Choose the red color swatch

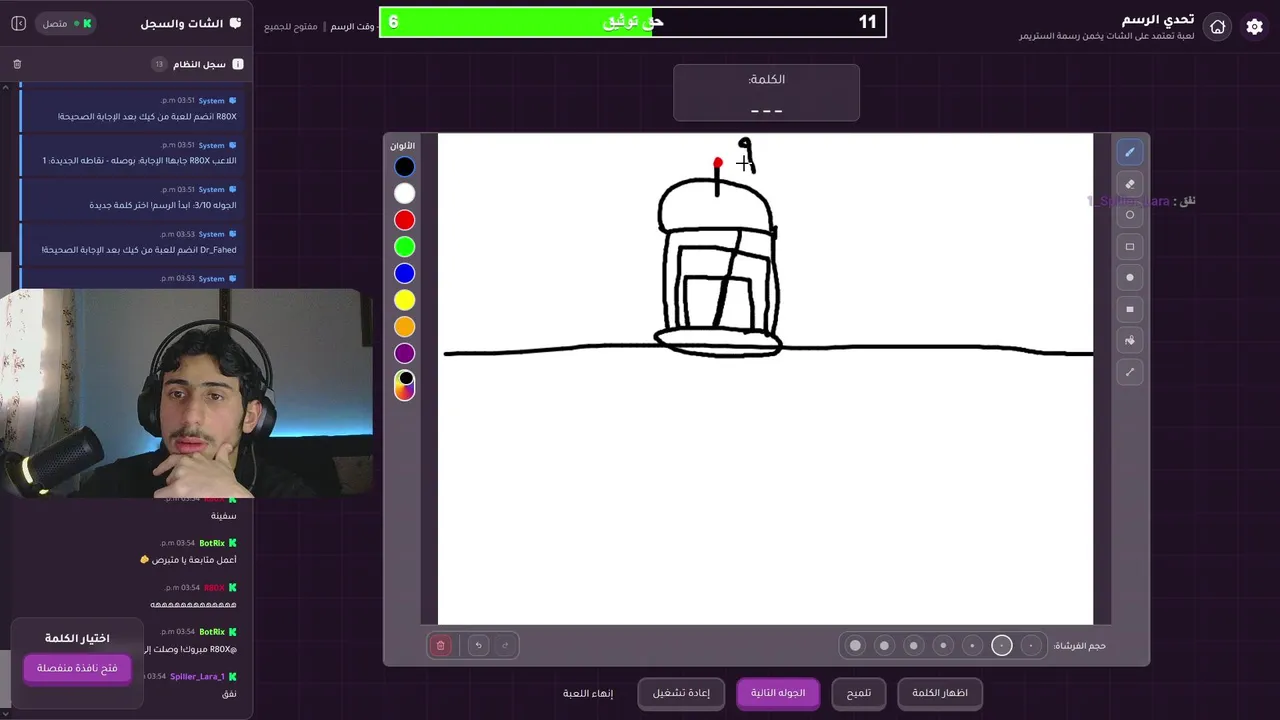(404, 220)
